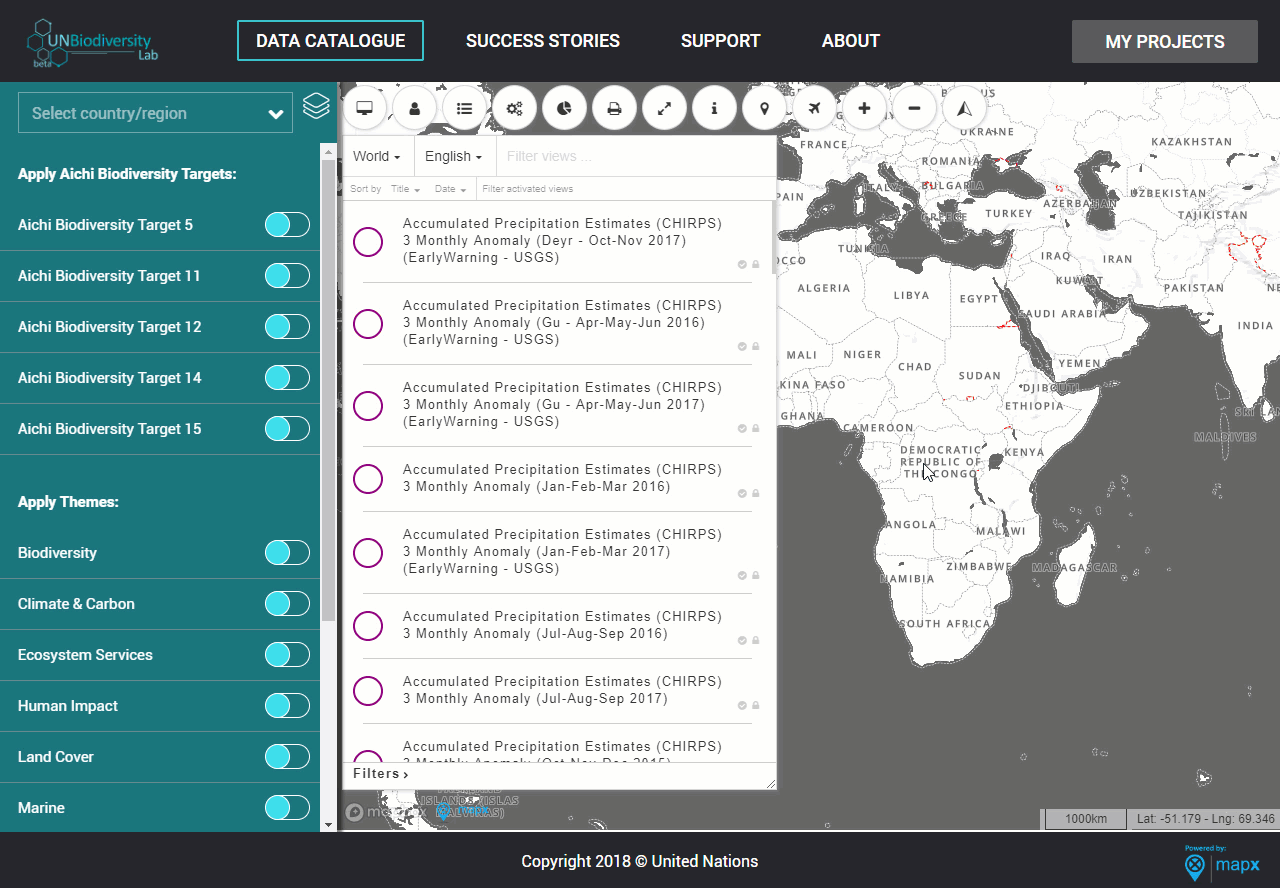Screen dimensions: 1280x888
Task: Zoom in with the plus icon
Action: (865, 108)
